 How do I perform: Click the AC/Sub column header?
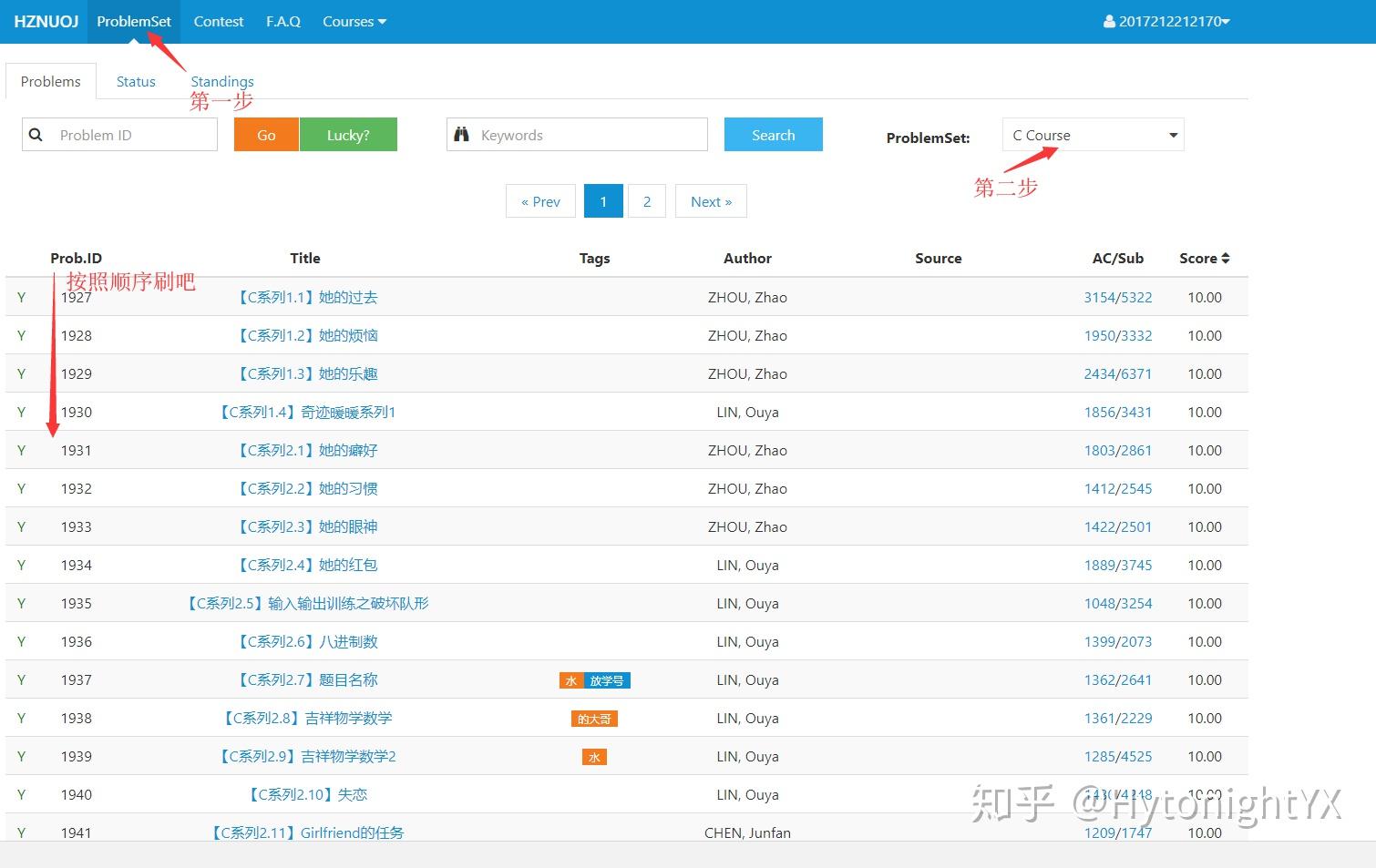pyautogui.click(x=1118, y=259)
